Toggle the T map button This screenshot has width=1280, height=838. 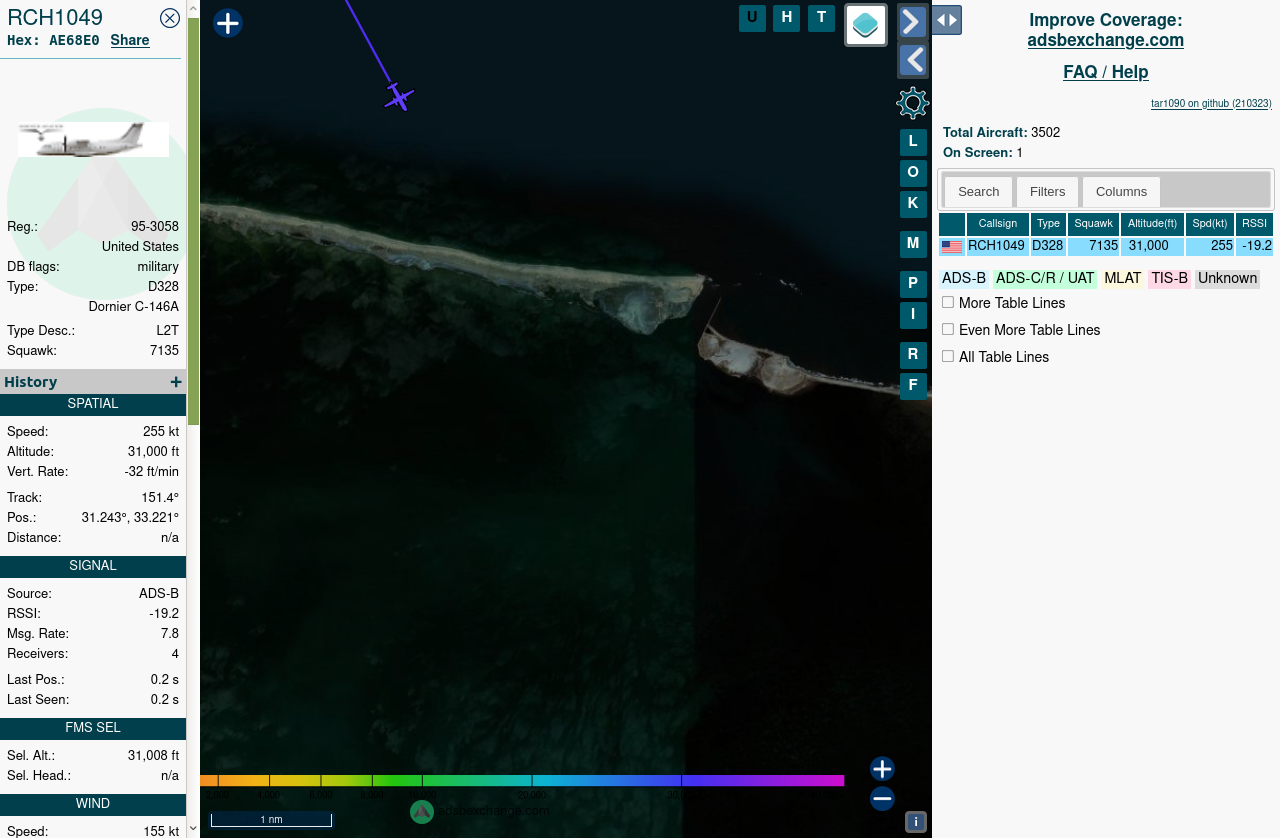click(x=821, y=18)
